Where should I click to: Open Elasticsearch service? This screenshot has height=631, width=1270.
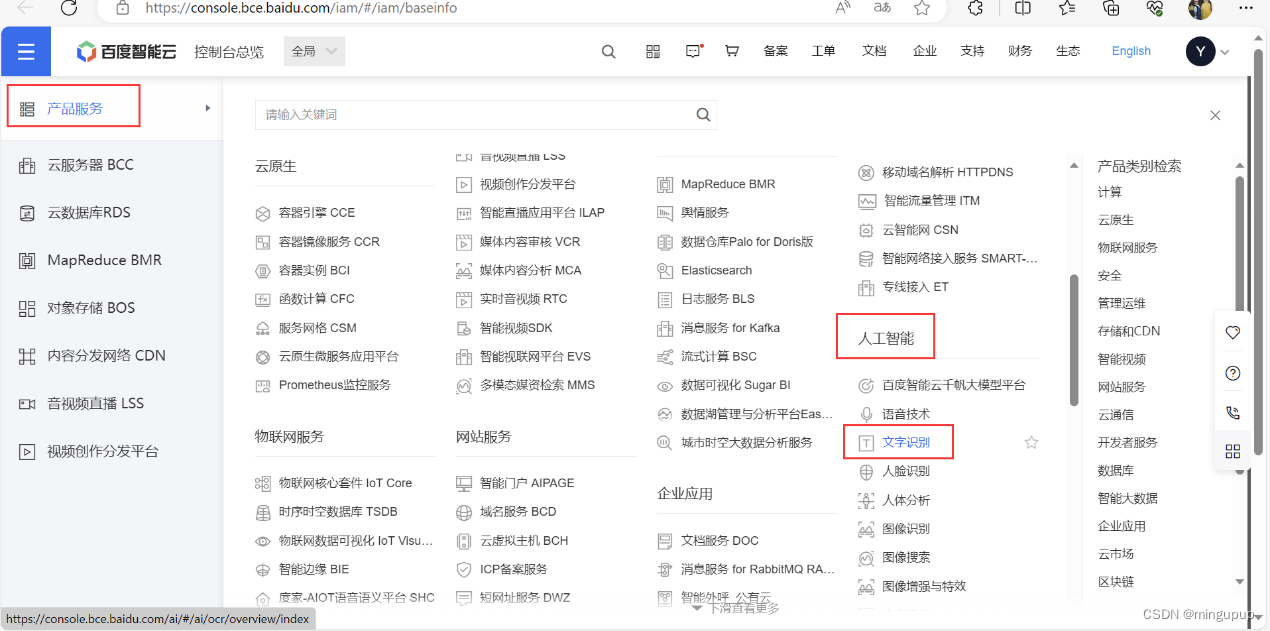(x=716, y=270)
